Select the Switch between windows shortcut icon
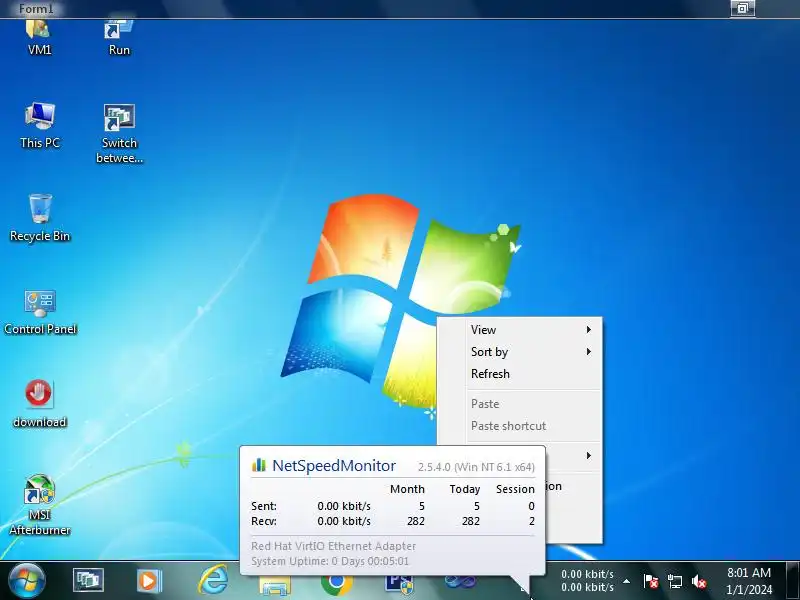 (119, 134)
